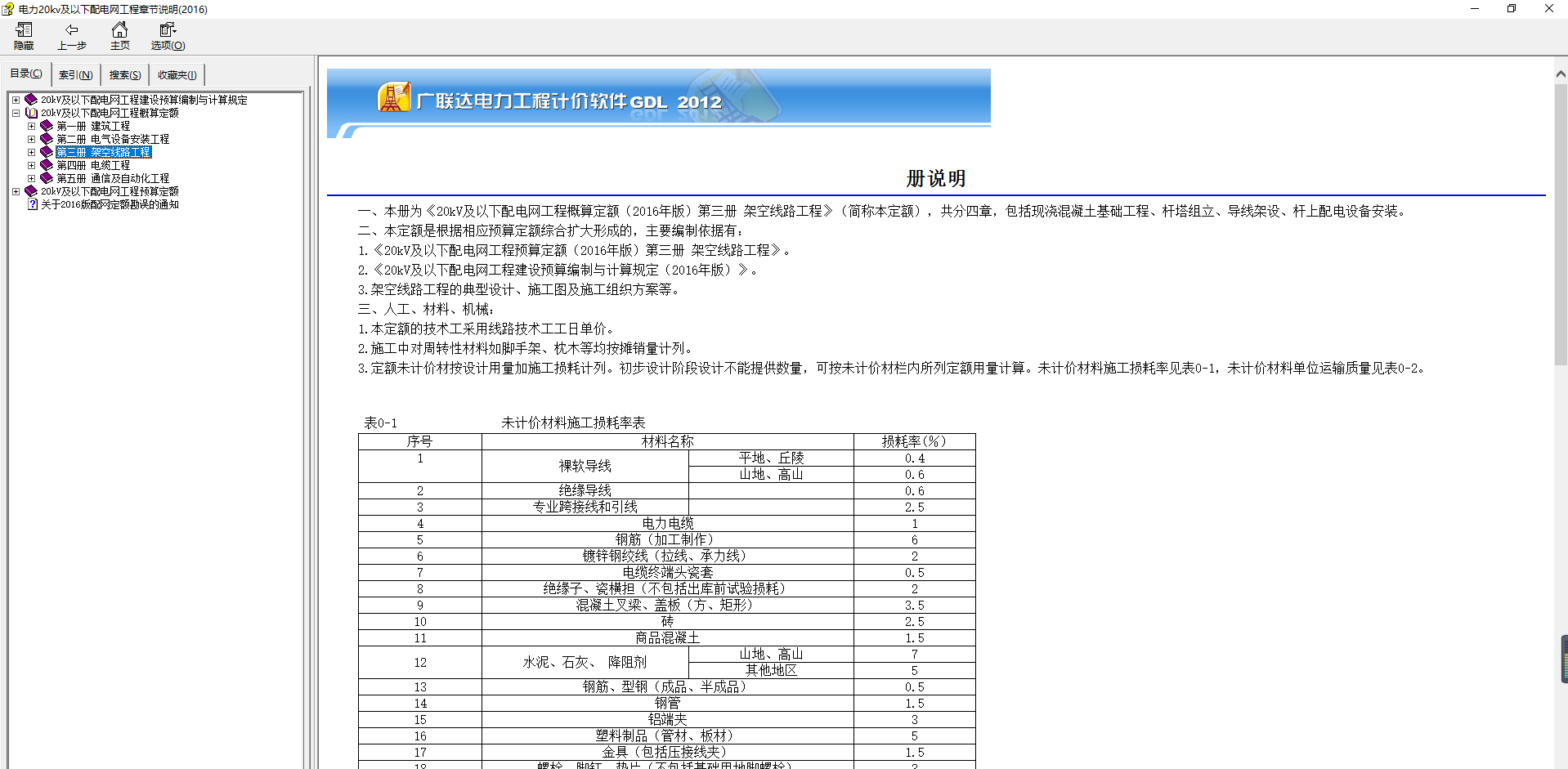1568x769 pixels.
Task: Click table cell 钢管
Action: click(x=667, y=703)
